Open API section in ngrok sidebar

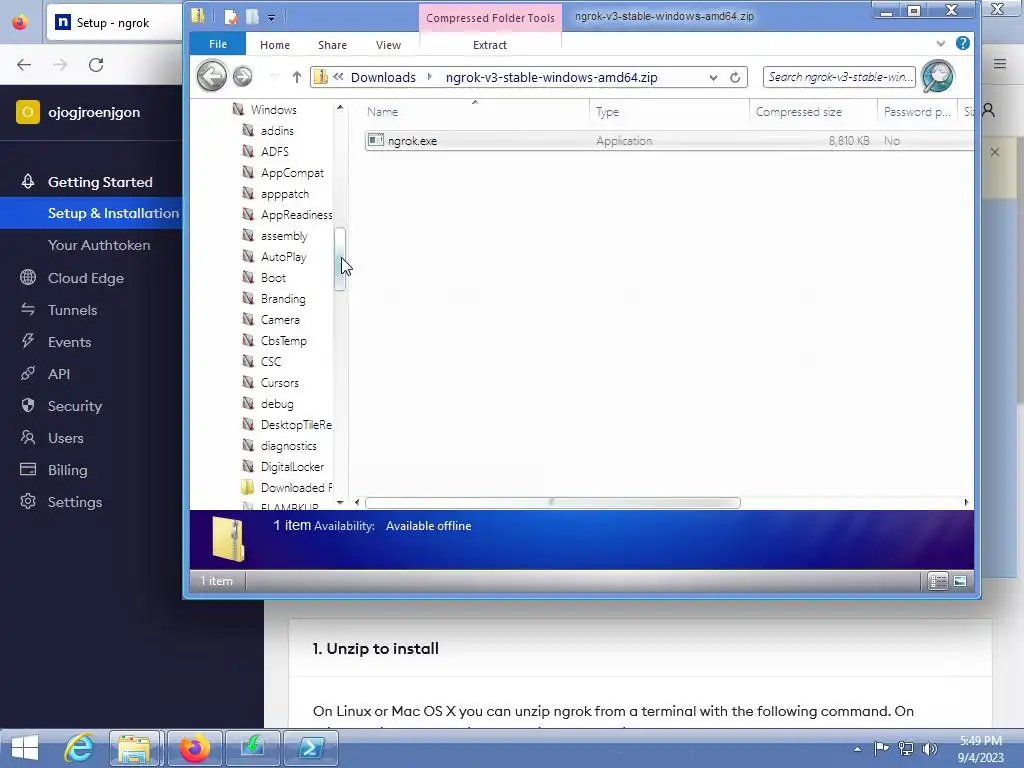click(58, 374)
